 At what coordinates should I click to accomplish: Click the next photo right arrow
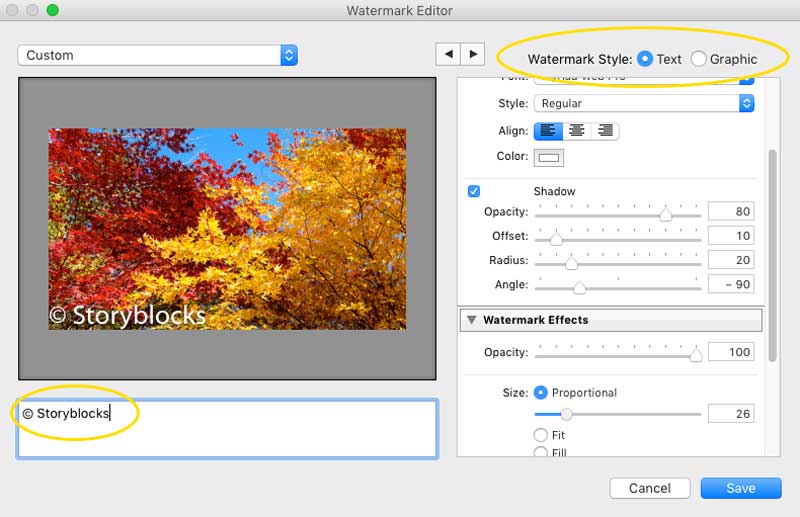(472, 54)
